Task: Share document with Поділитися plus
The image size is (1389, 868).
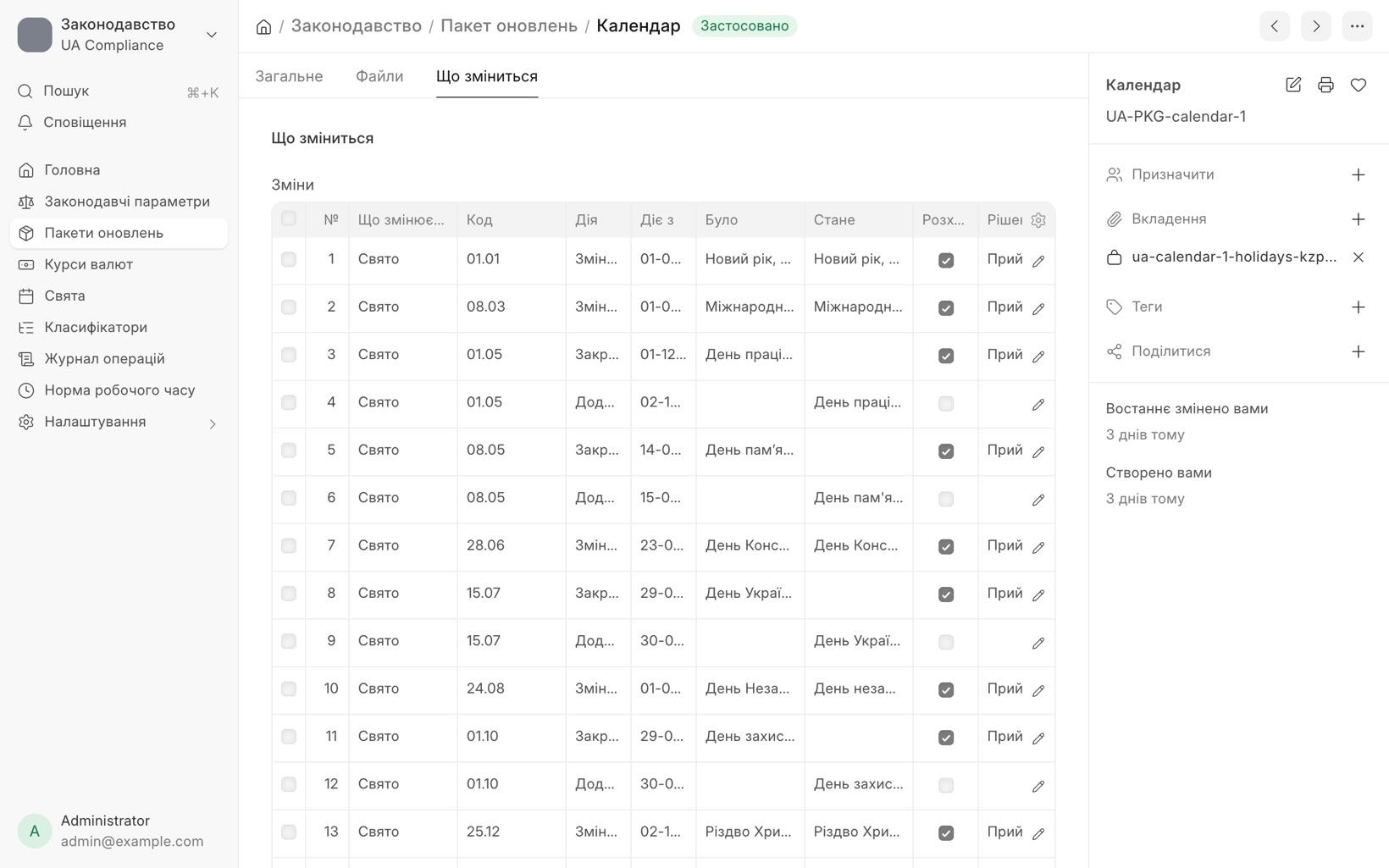Action: (1359, 351)
